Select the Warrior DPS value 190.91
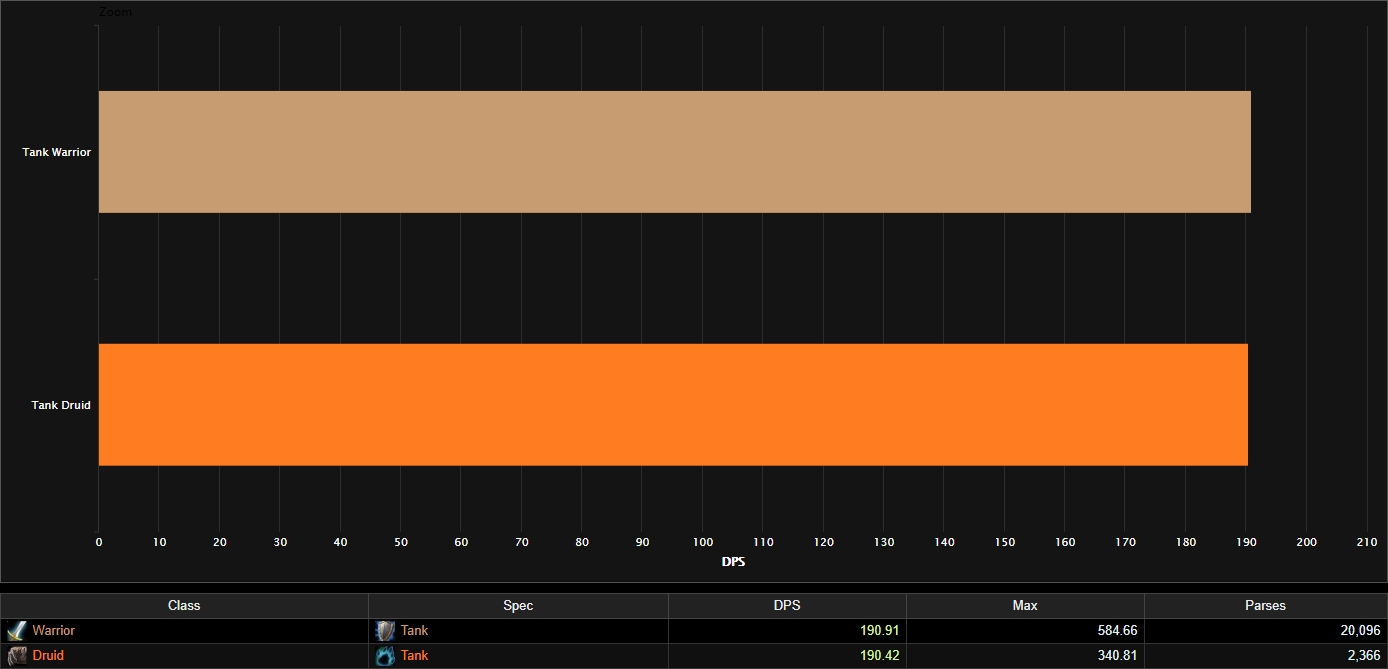 pyautogui.click(x=880, y=631)
